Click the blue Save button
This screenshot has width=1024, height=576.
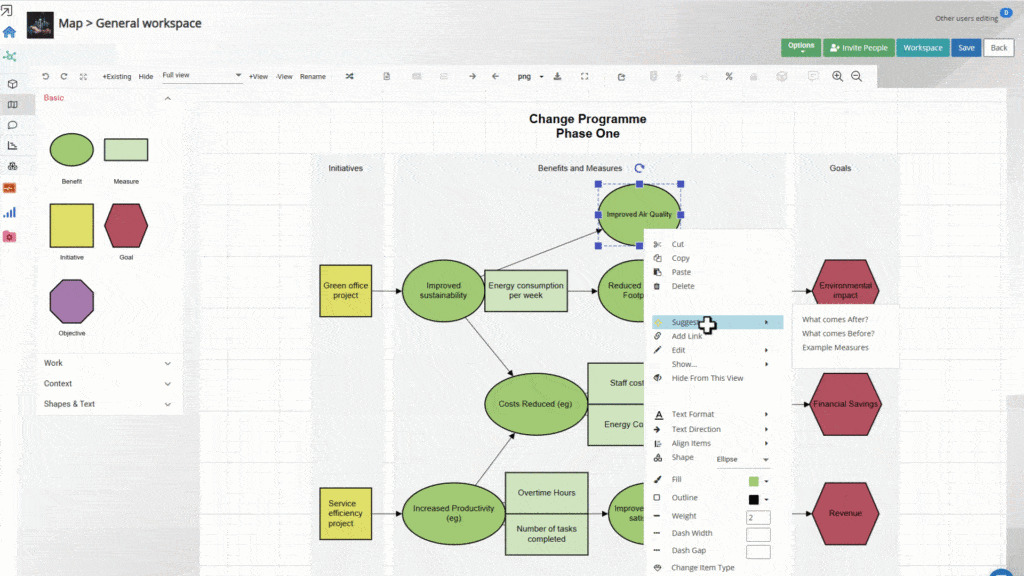pyautogui.click(x=965, y=47)
